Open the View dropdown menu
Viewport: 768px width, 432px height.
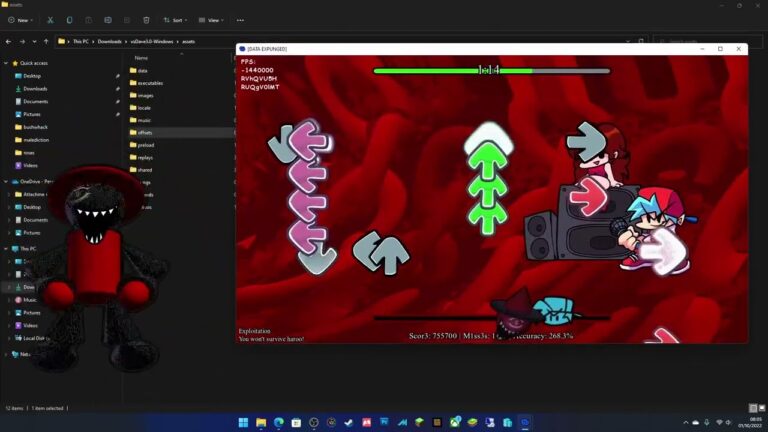coord(211,20)
